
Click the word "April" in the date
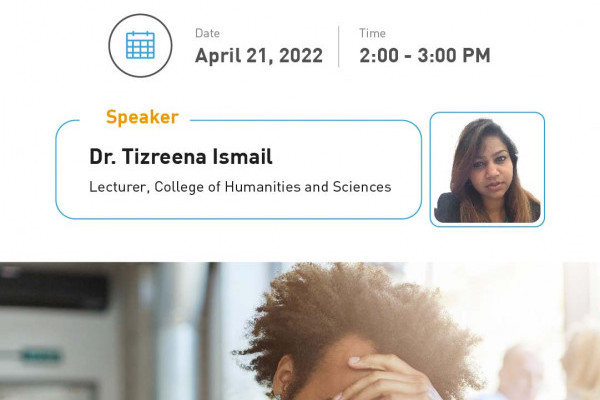pyautogui.click(x=218, y=56)
